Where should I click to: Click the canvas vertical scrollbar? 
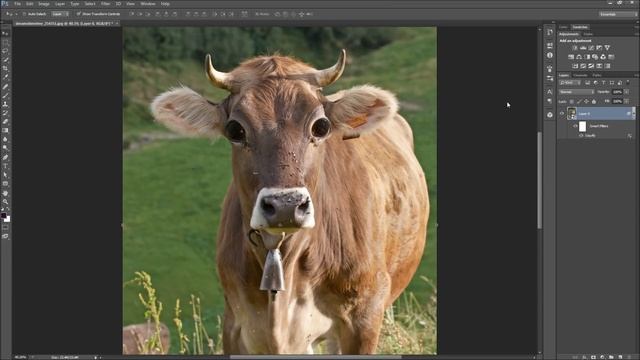click(540, 180)
